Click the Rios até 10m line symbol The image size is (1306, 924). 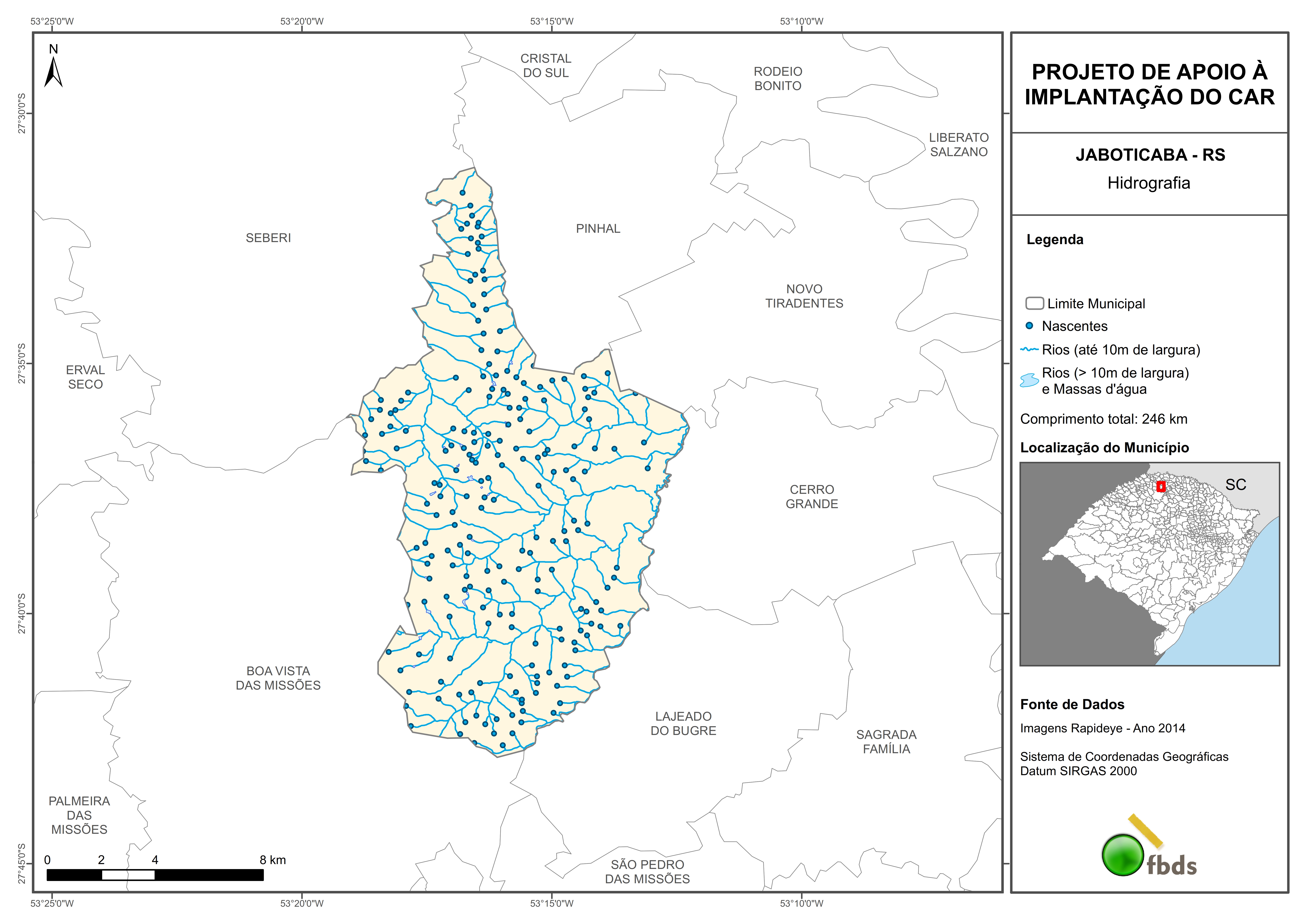coord(1029,349)
